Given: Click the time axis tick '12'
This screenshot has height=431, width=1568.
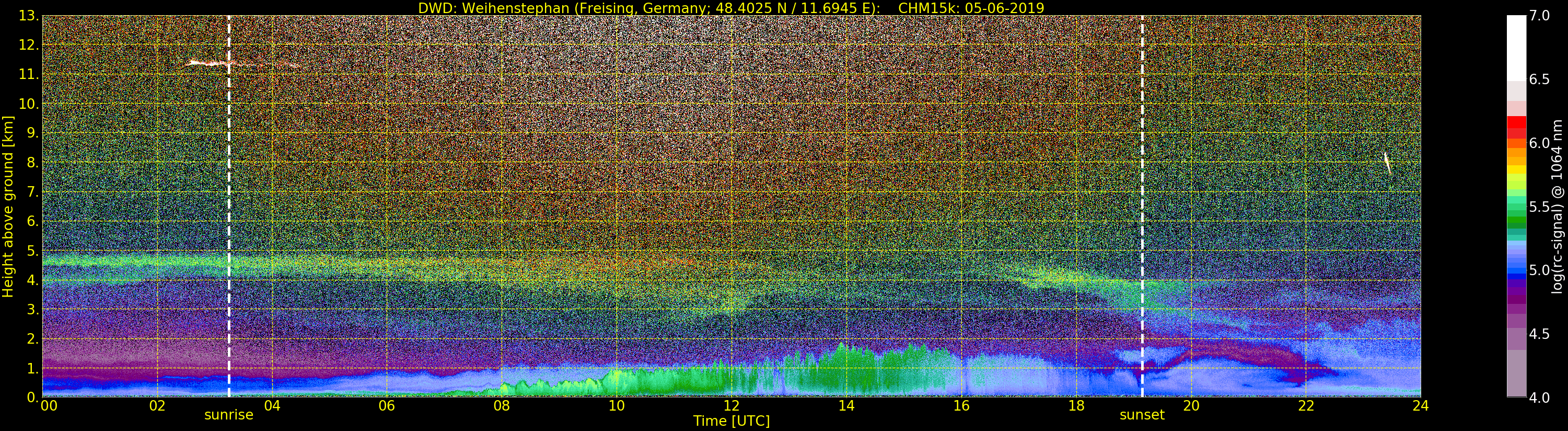Looking at the screenshot, I should pos(731,405).
